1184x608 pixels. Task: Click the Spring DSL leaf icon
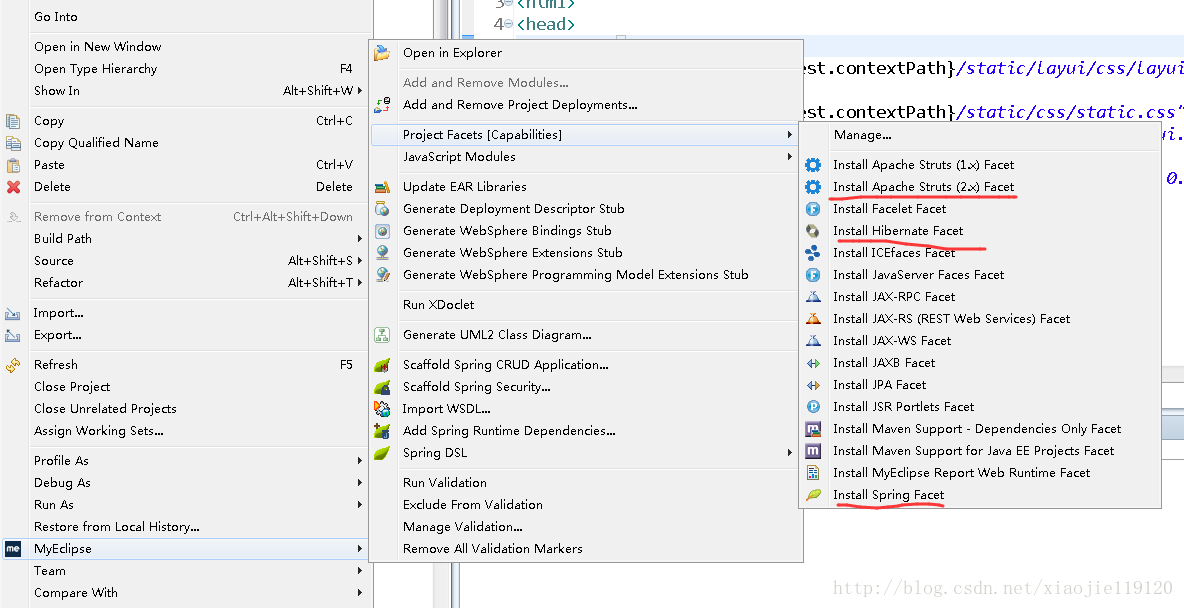pyautogui.click(x=383, y=452)
